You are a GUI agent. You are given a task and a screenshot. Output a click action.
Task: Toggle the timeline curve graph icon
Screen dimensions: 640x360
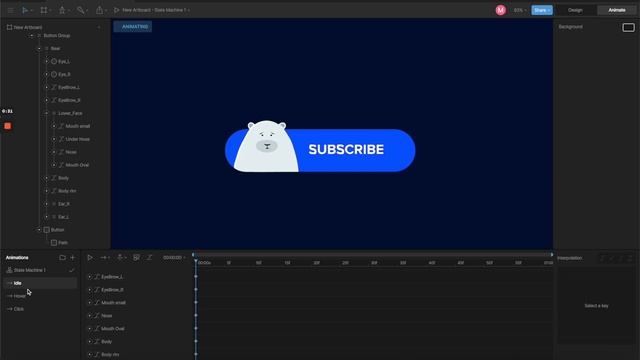tap(149, 258)
